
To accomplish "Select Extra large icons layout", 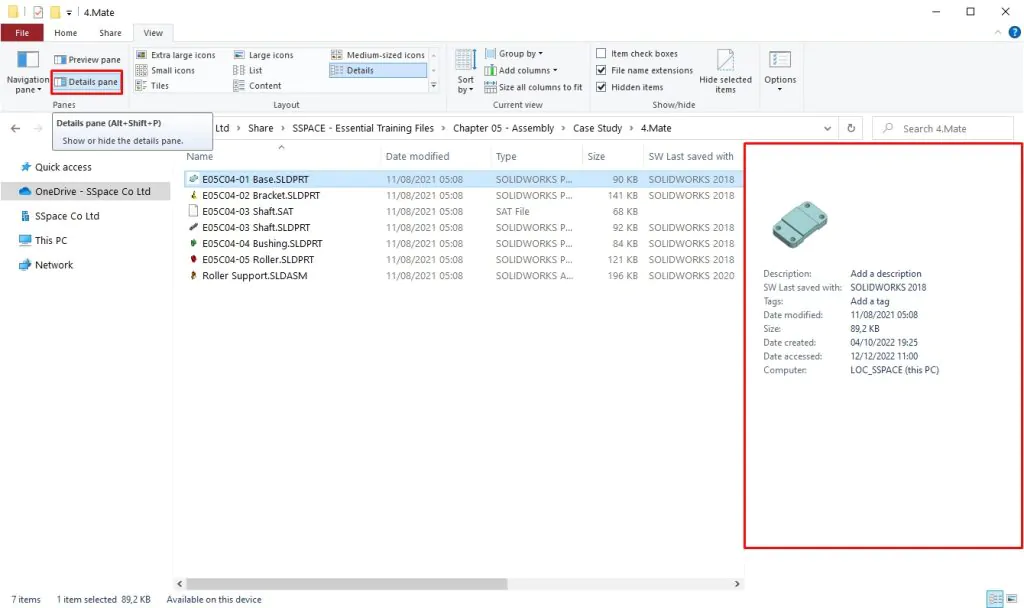I will point(176,55).
